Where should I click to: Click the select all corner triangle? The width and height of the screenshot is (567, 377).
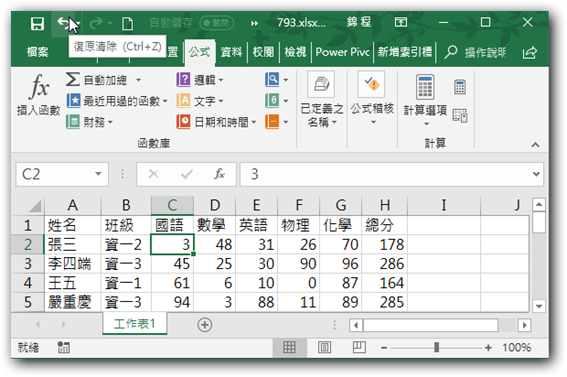(x=35, y=206)
